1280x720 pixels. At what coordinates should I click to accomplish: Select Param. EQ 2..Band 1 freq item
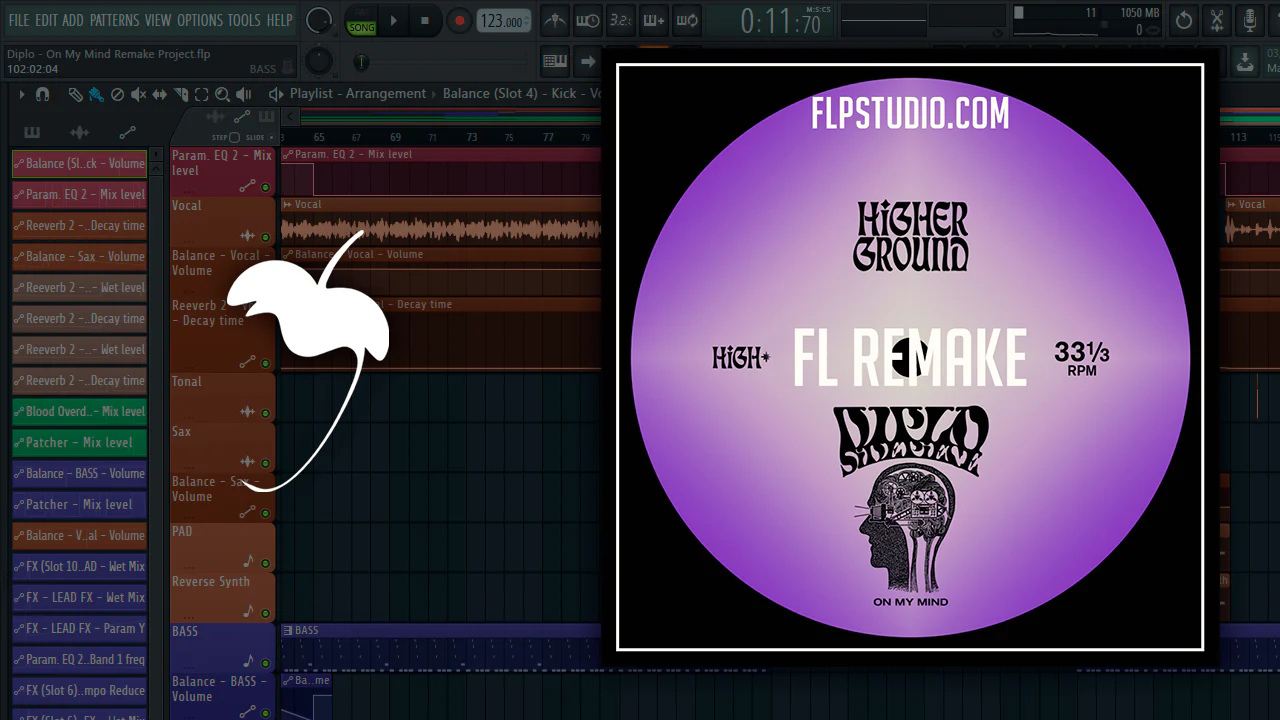(x=79, y=659)
